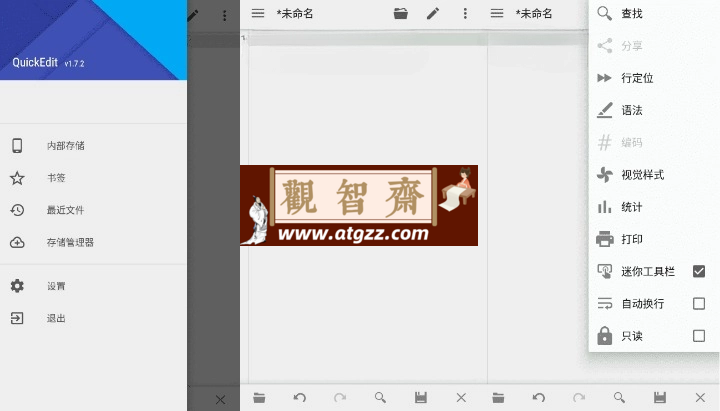
Task: Click the open-folder icon in the middle editor header
Action: coord(401,13)
